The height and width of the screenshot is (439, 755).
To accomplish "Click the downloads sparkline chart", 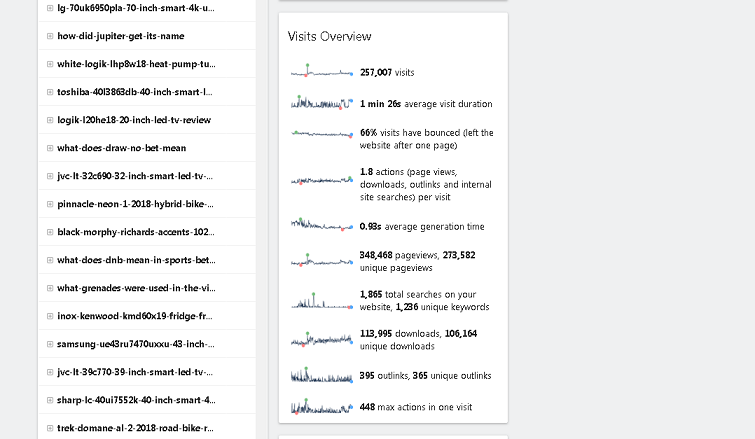I will 322,340.
